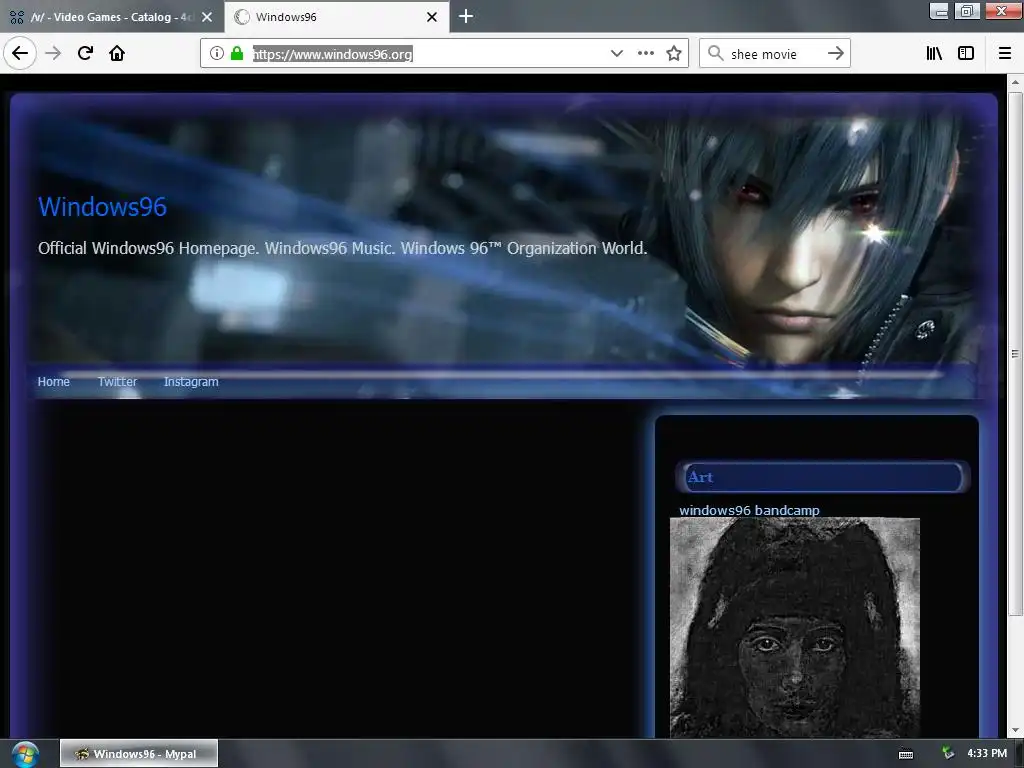Image resolution: width=1024 pixels, height=768 pixels.
Task: Submit the search with the arrow button
Action: tap(835, 54)
